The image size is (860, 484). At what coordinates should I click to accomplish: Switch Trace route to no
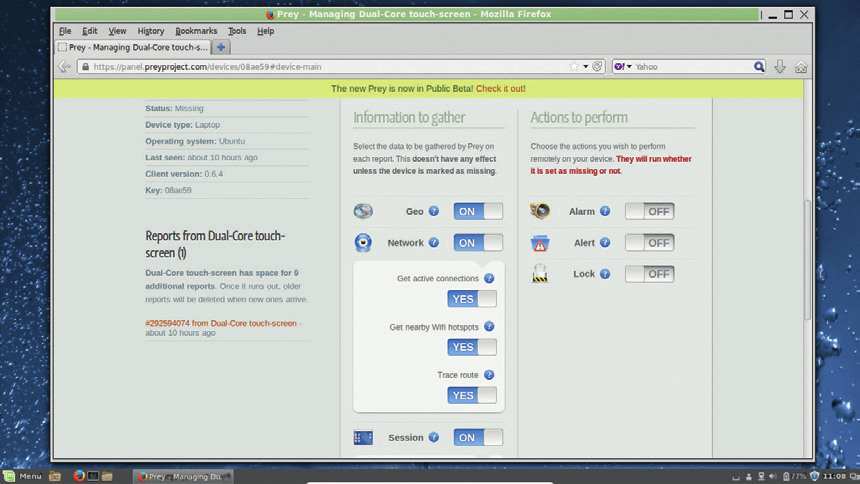tap(472, 395)
